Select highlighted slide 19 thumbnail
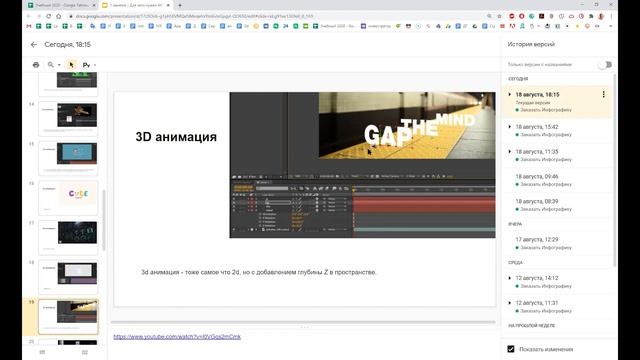640x360 pixels. tap(68, 316)
